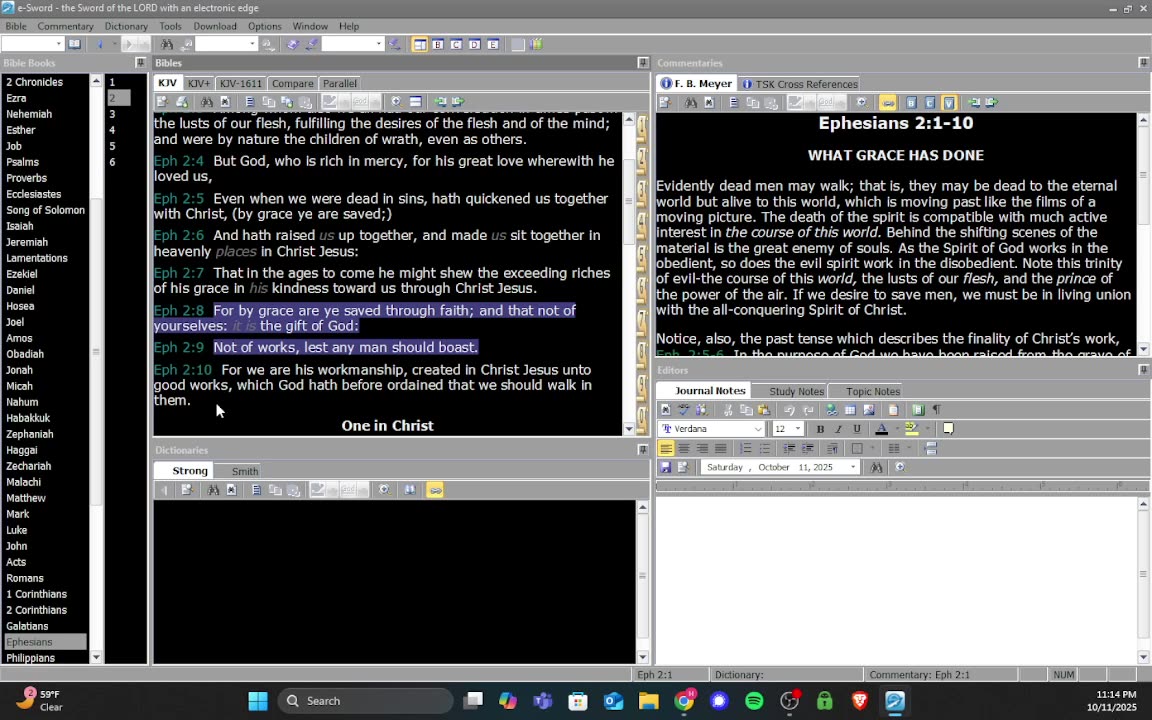This screenshot has height=720, width=1152.
Task: Click the library books icon in main toolbar
Action: tap(536, 45)
